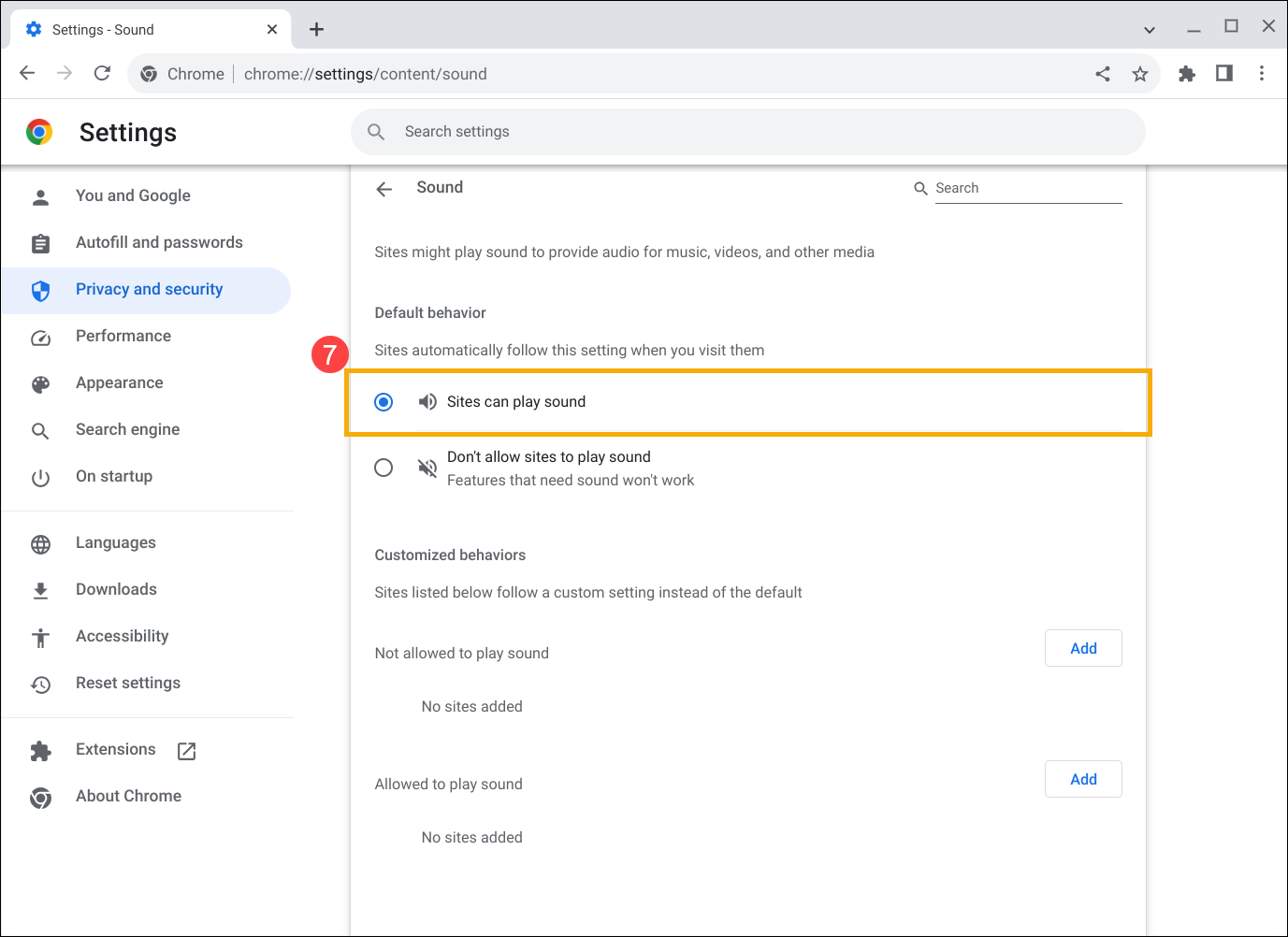1288x937 pixels.
Task: Click the clipboard icon for Autofill
Action: coord(40,244)
